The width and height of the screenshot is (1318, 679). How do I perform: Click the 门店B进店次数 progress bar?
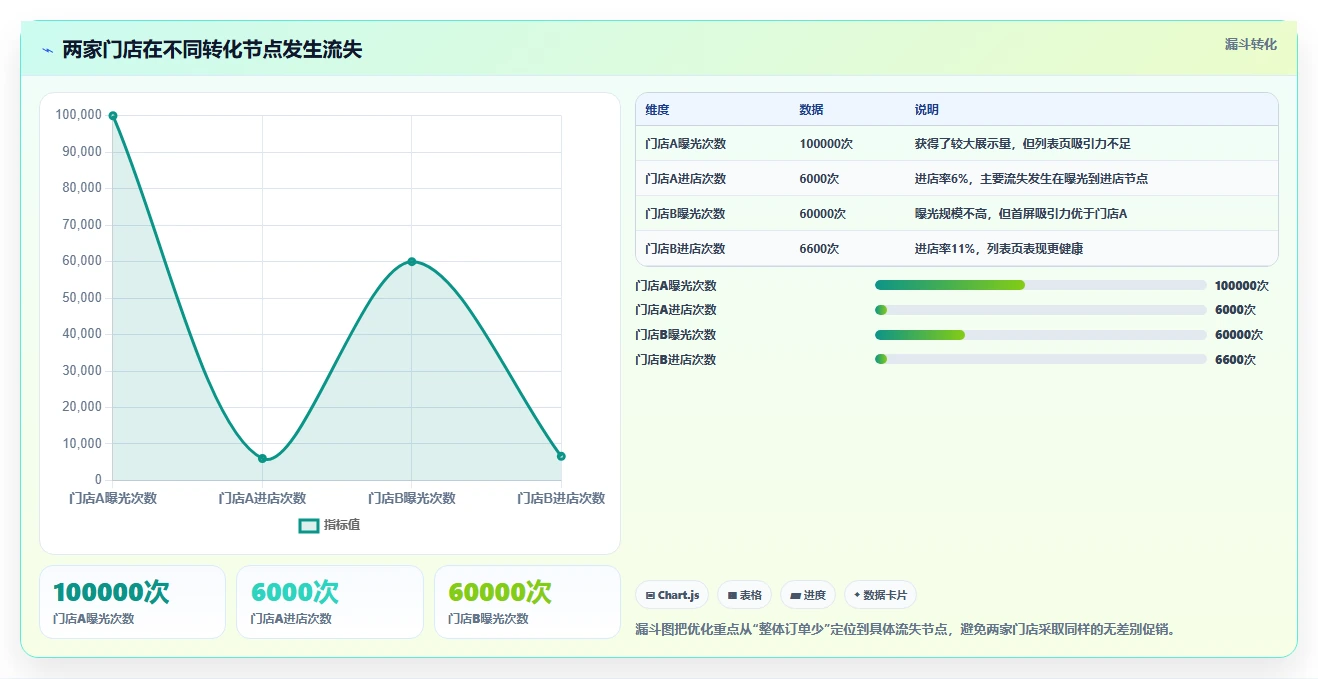pyautogui.click(x=1040, y=360)
